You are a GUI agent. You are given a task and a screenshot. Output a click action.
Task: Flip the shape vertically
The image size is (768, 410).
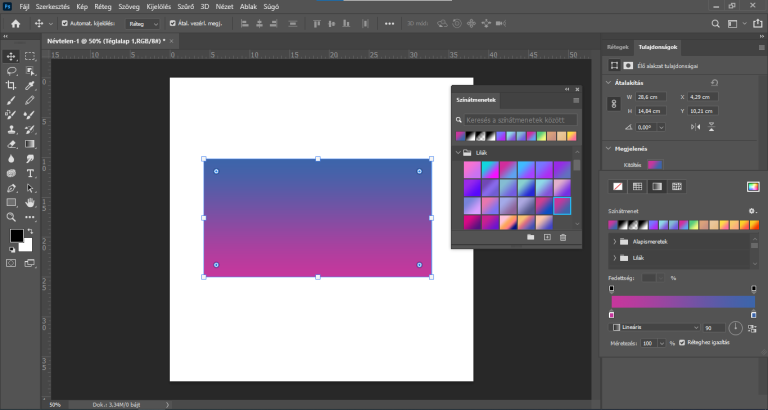[711, 127]
